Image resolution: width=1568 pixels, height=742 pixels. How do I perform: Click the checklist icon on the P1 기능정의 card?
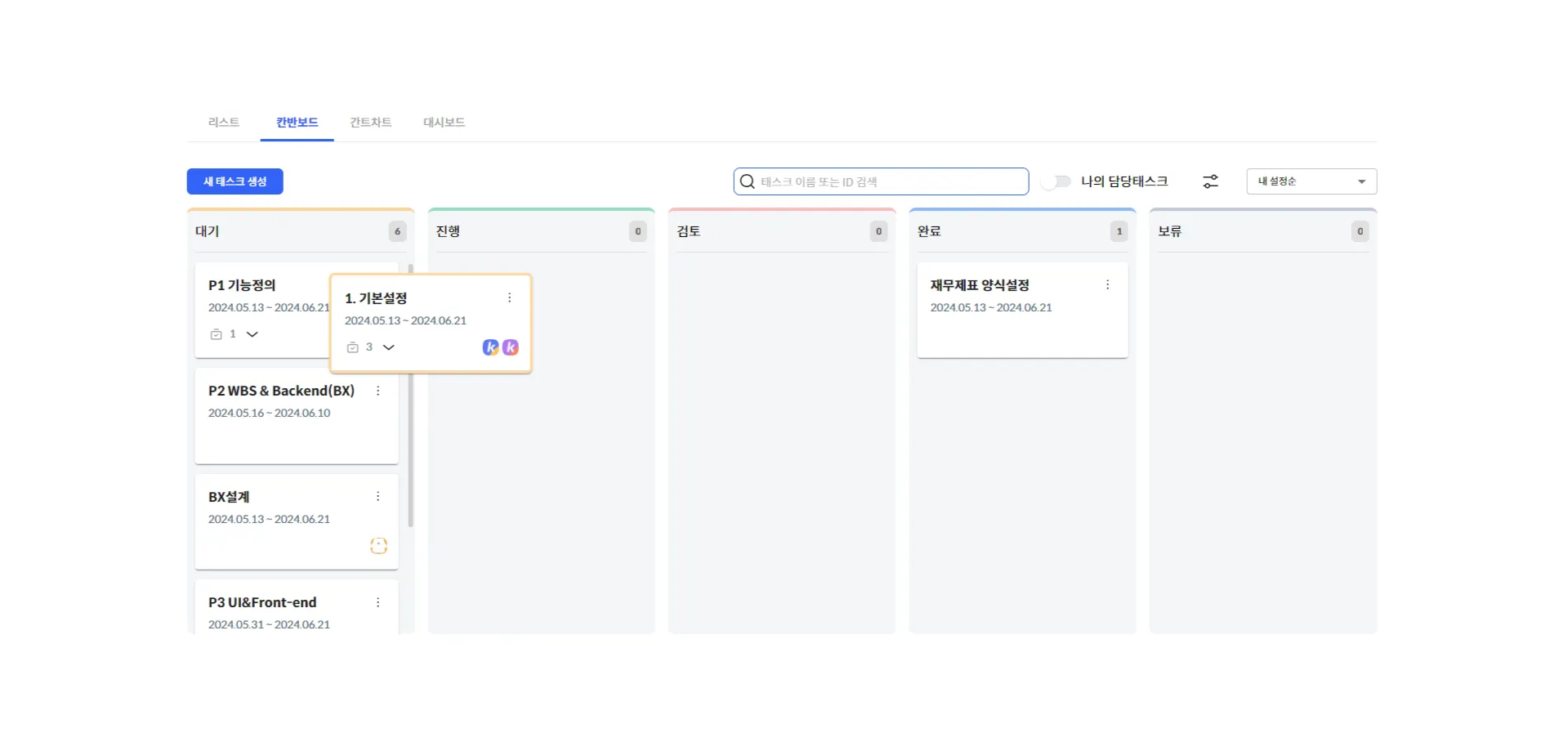[215, 334]
